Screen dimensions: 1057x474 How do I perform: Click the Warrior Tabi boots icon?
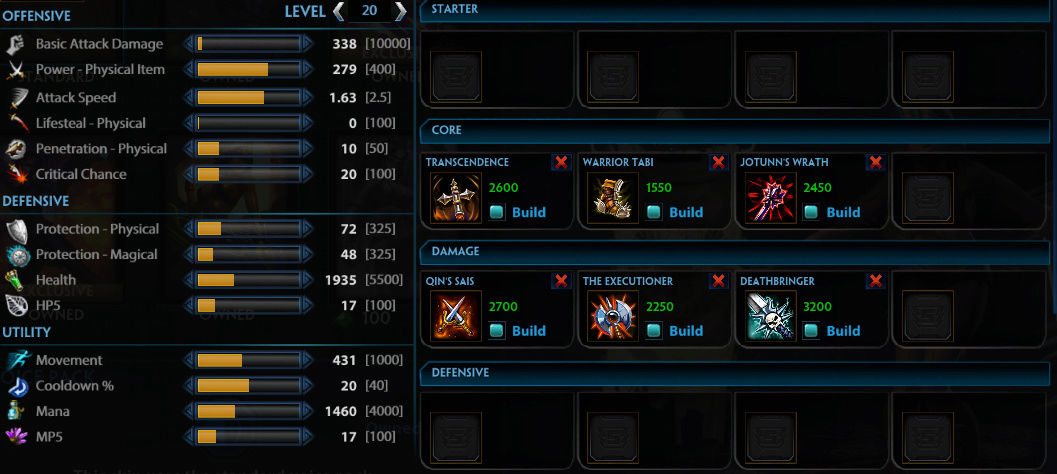613,198
